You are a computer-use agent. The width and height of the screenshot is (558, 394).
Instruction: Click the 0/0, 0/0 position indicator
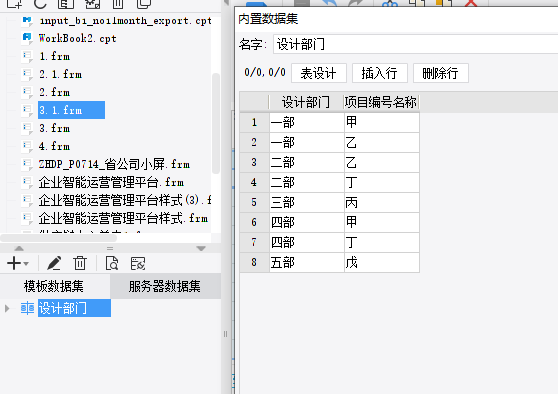tap(265, 73)
